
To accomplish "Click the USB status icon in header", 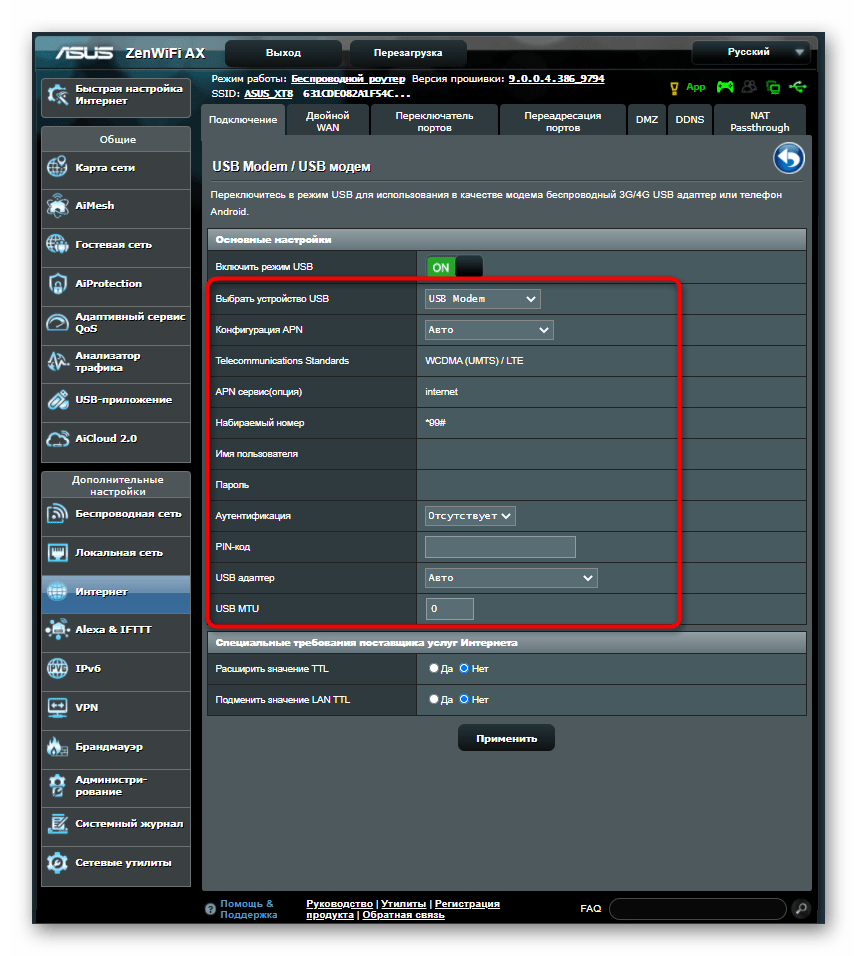I will click(x=796, y=87).
